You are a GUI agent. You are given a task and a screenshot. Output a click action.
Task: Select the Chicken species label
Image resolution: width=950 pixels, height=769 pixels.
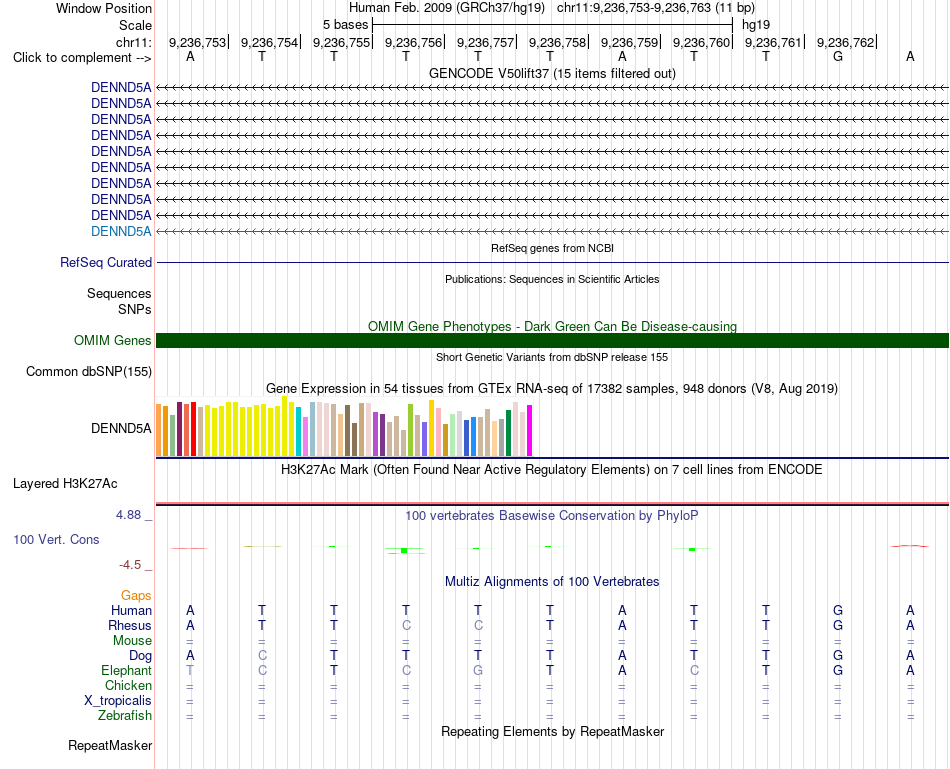(x=128, y=685)
